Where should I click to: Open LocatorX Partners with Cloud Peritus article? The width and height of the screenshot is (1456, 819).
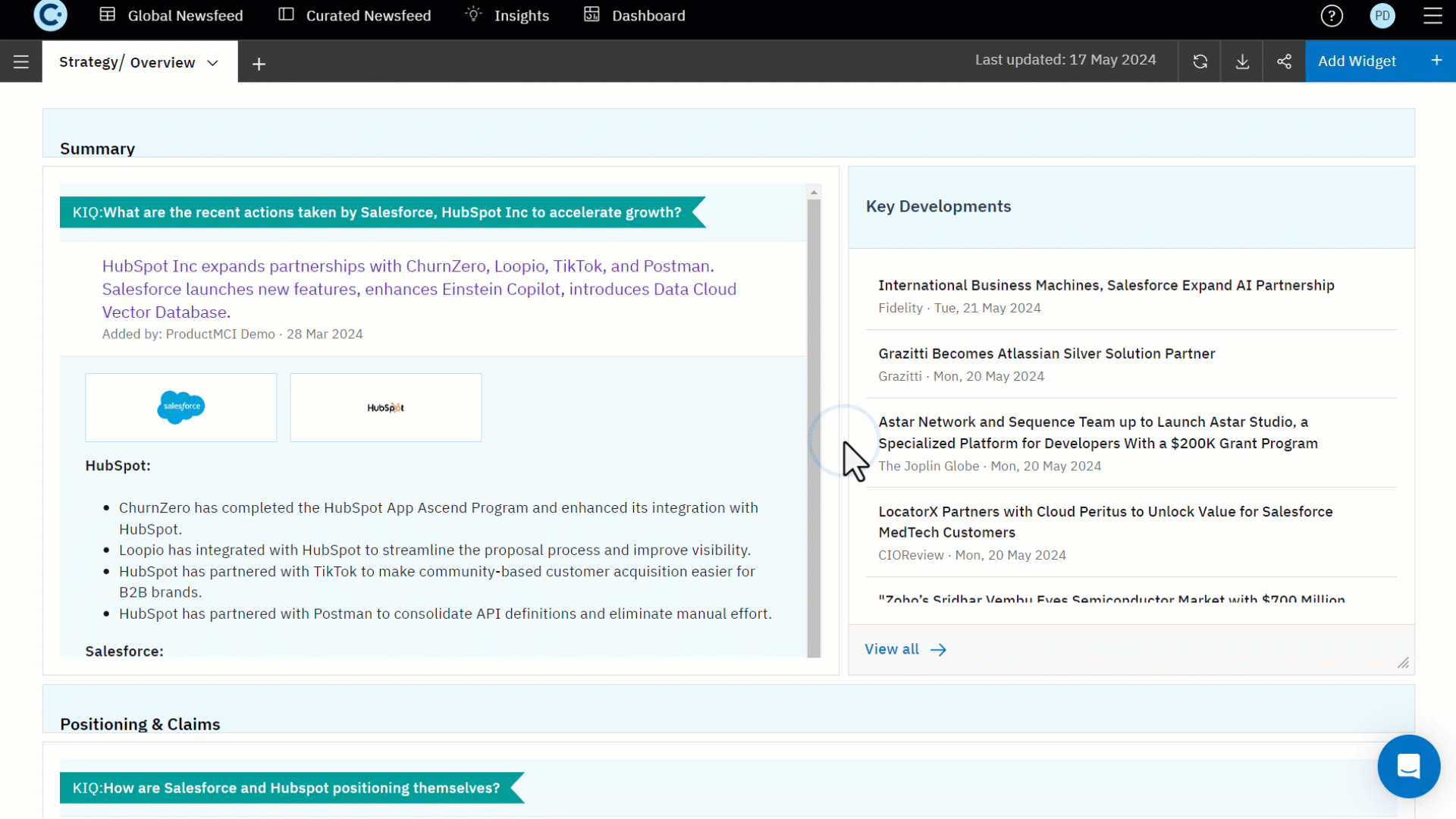(1105, 522)
